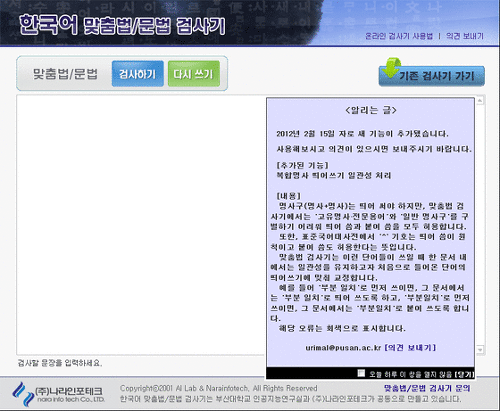500x411 pixels.
Task: Click the 한국어 맞춤법/문법 검사기 title logo
Action: [122, 25]
